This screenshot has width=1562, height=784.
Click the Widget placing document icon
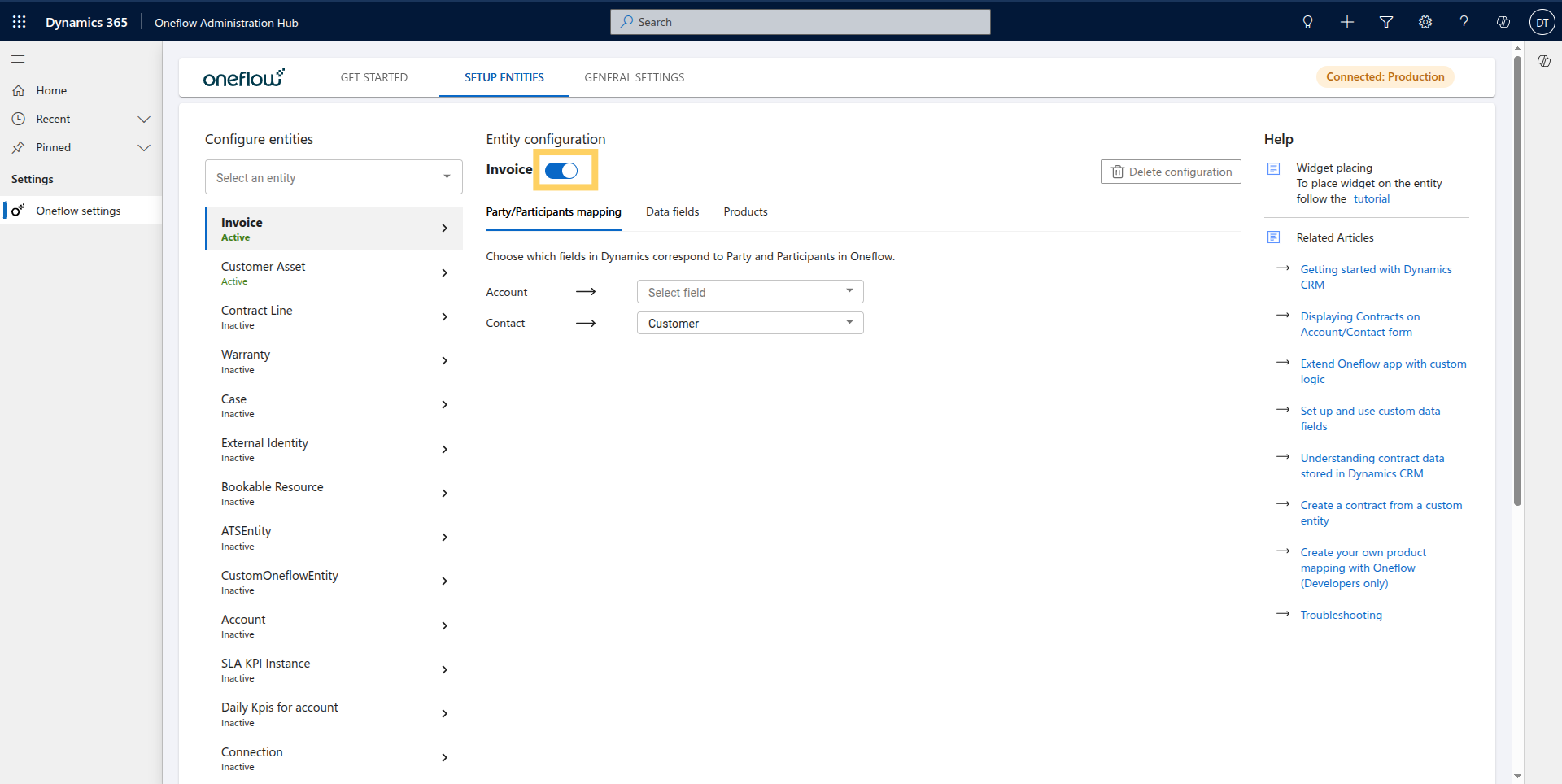pos(1274,168)
